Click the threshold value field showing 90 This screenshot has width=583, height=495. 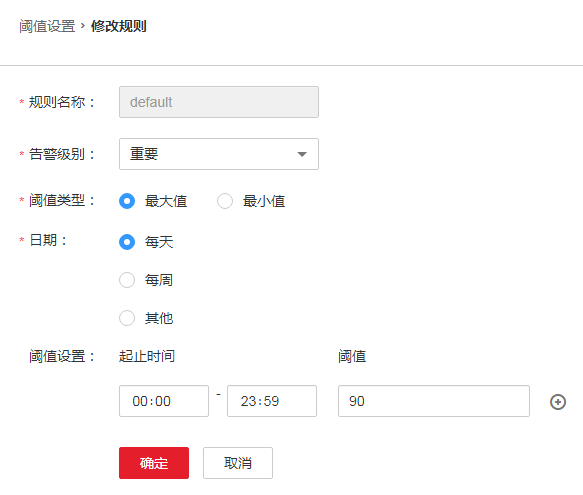pos(434,401)
